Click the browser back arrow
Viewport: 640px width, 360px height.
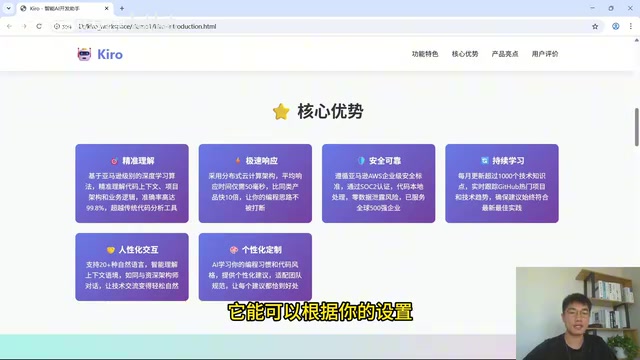click(9, 26)
